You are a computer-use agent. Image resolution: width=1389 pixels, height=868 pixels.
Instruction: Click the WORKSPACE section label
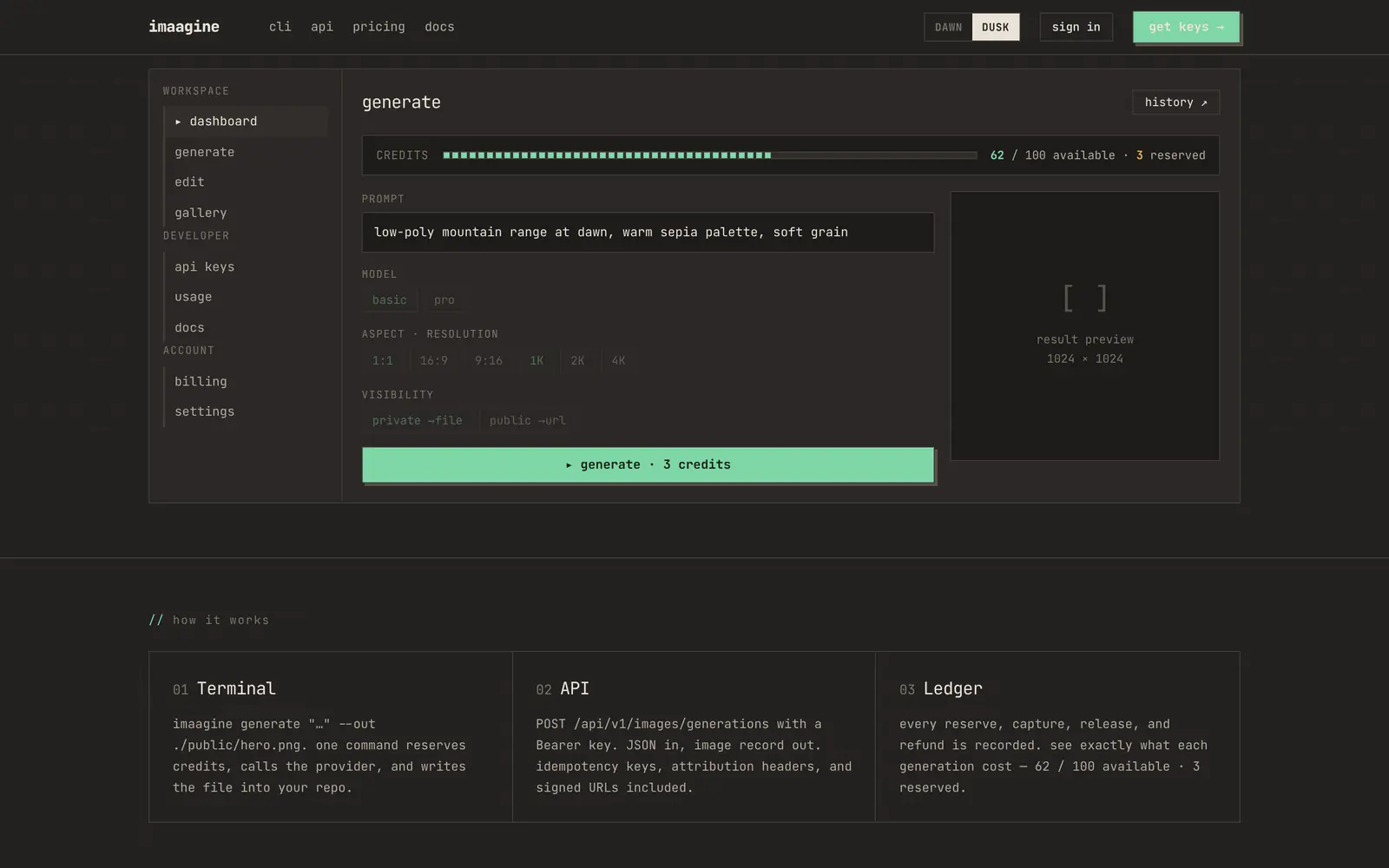pyautogui.click(x=196, y=91)
